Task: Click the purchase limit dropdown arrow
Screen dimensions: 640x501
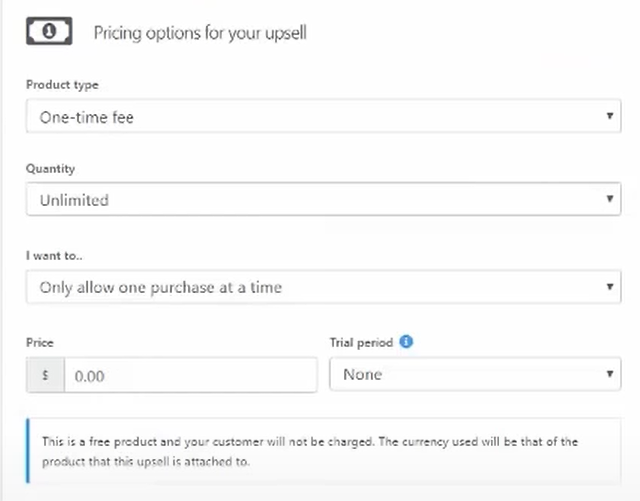Action: tap(610, 287)
